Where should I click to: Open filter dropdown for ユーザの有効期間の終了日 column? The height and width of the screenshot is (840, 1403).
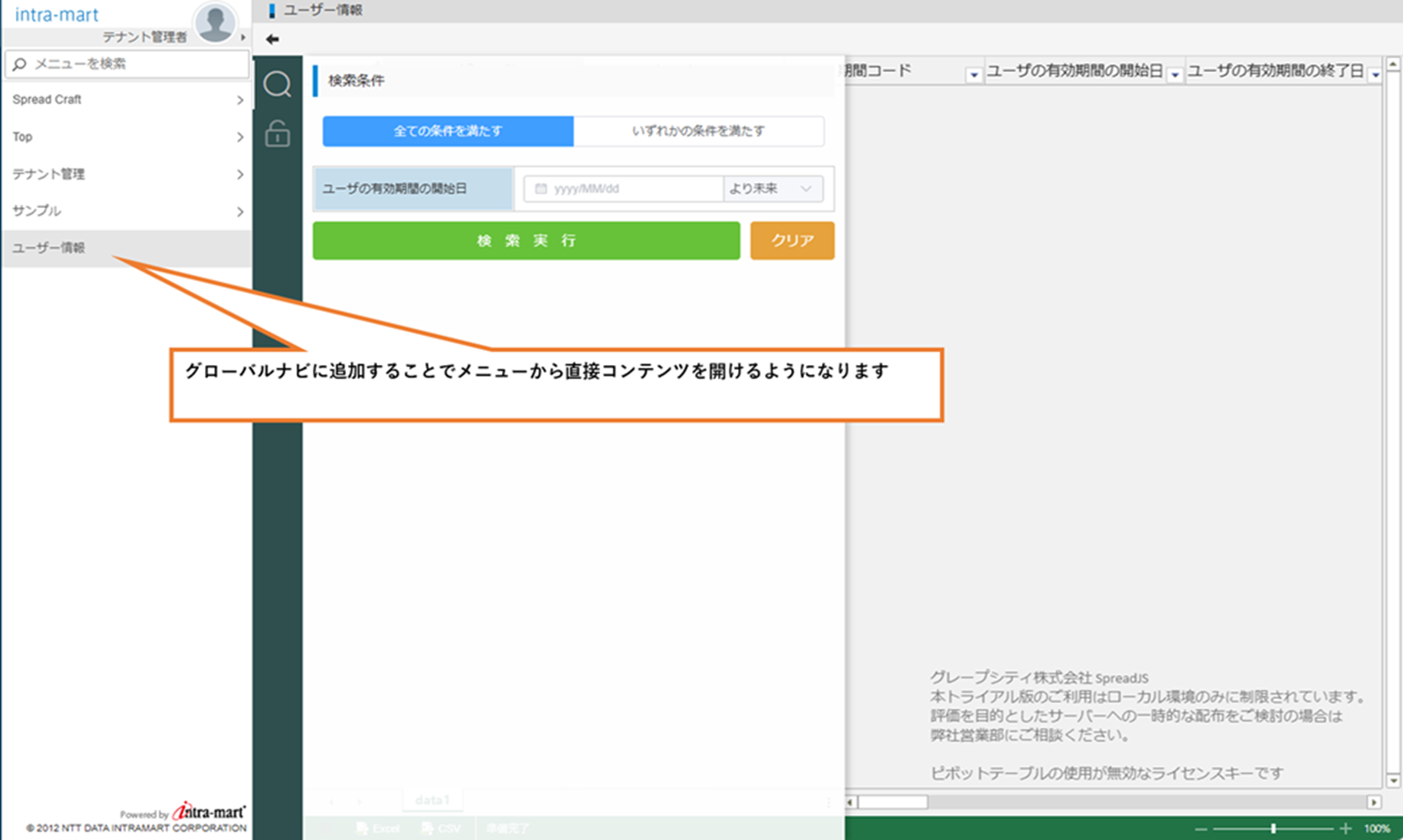point(1374,75)
